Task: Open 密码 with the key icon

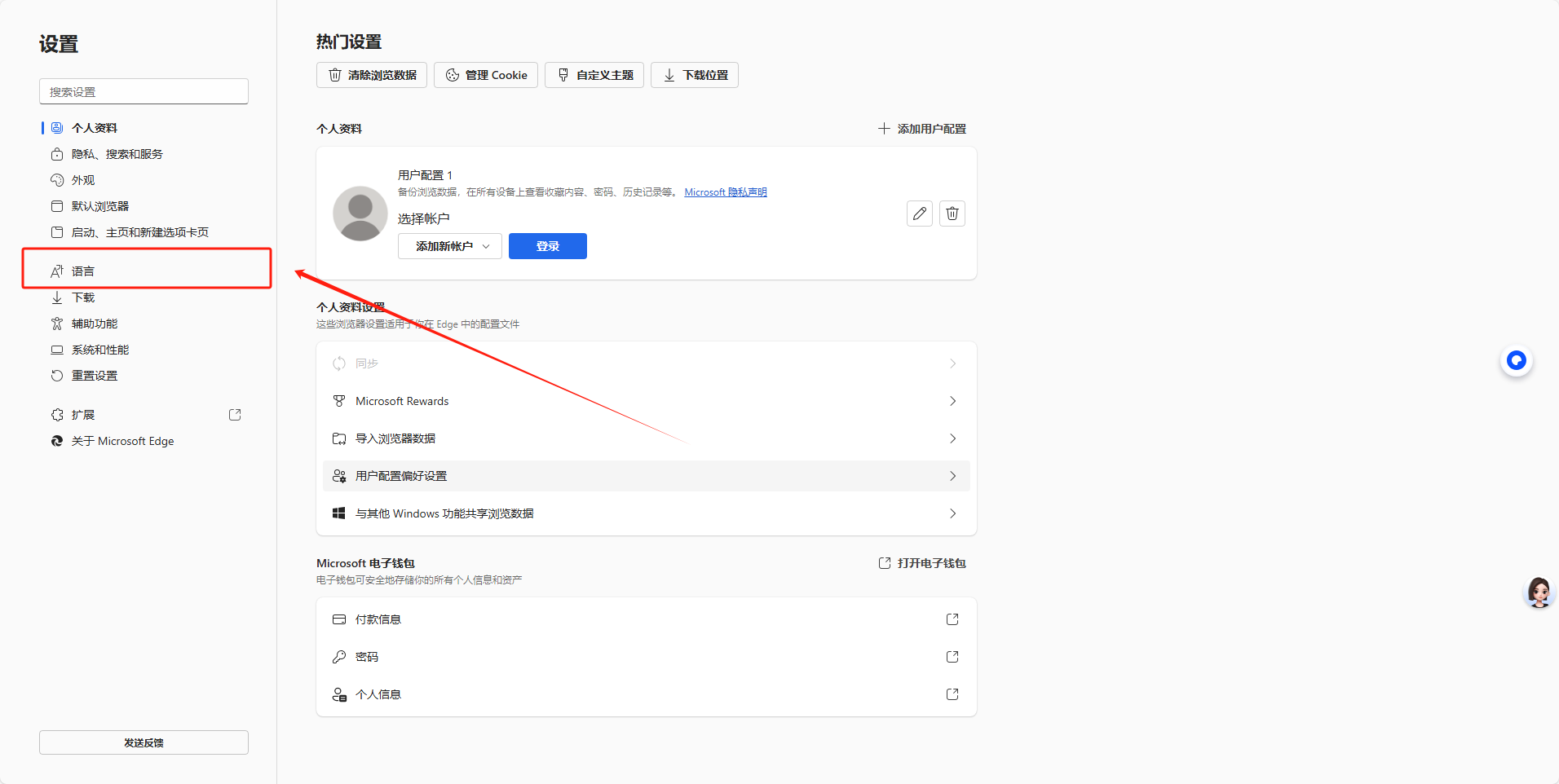Action: click(367, 656)
